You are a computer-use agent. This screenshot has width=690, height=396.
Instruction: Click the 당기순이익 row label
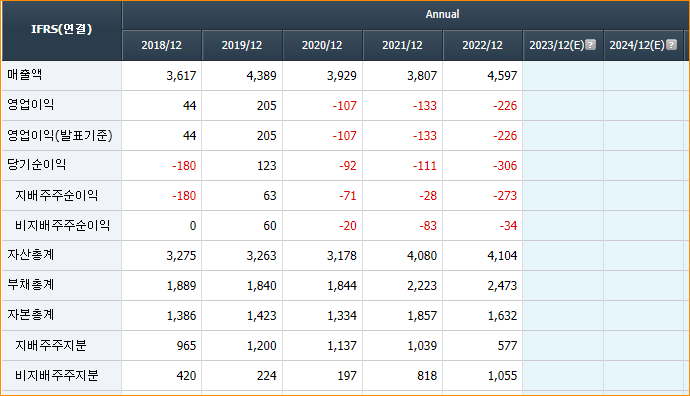point(37,165)
